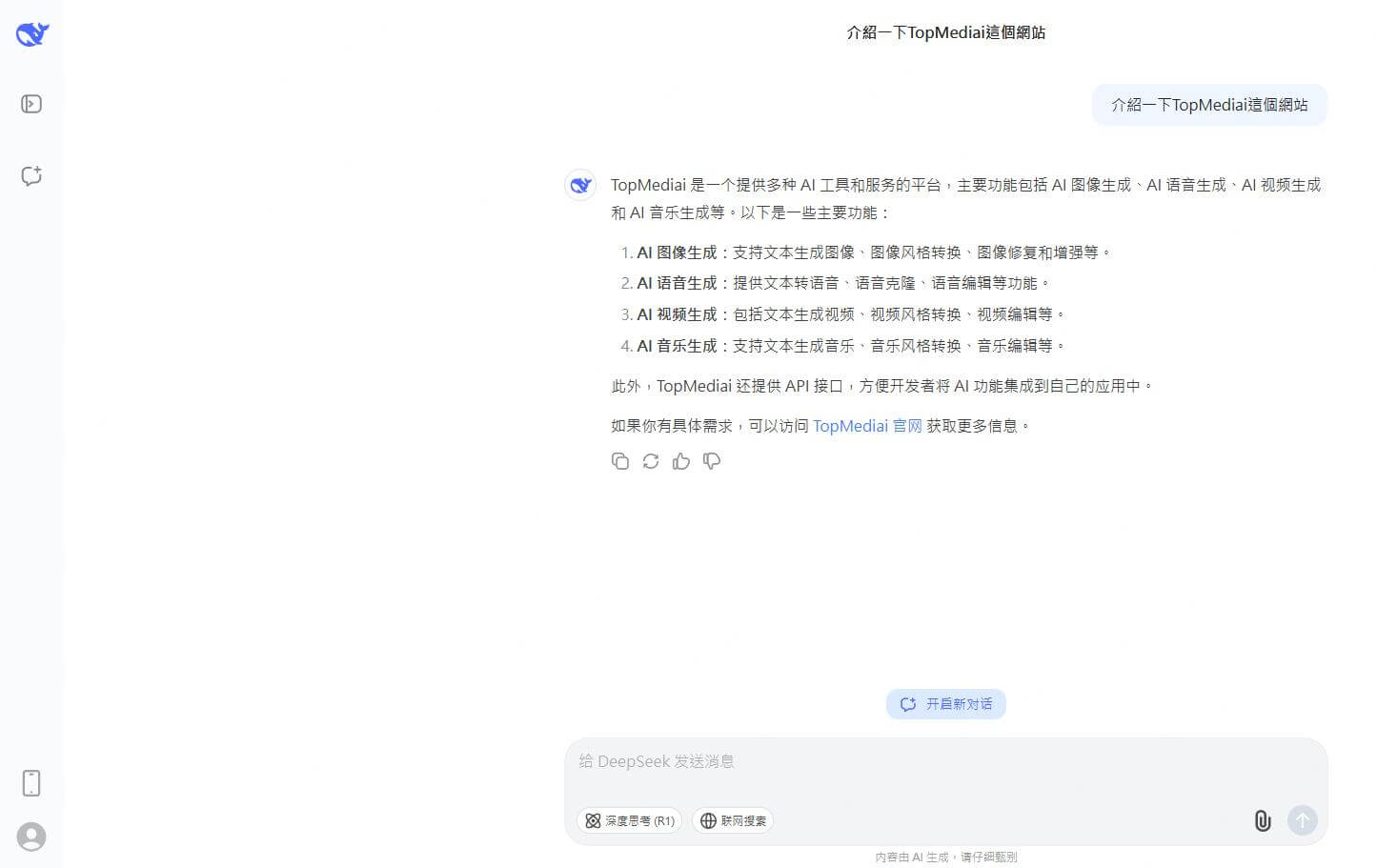Start new chat from sidebar icon
The width and height of the screenshot is (1377, 868).
(x=31, y=175)
